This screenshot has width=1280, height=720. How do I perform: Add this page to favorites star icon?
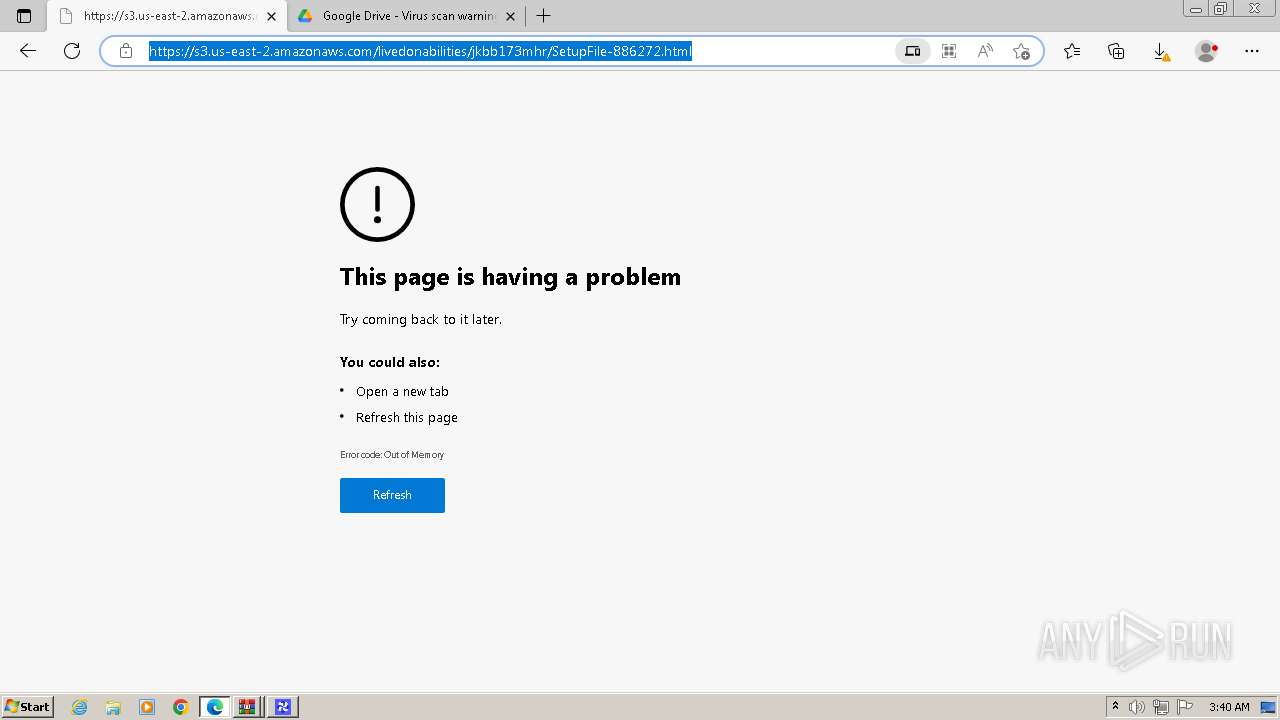(x=1021, y=51)
